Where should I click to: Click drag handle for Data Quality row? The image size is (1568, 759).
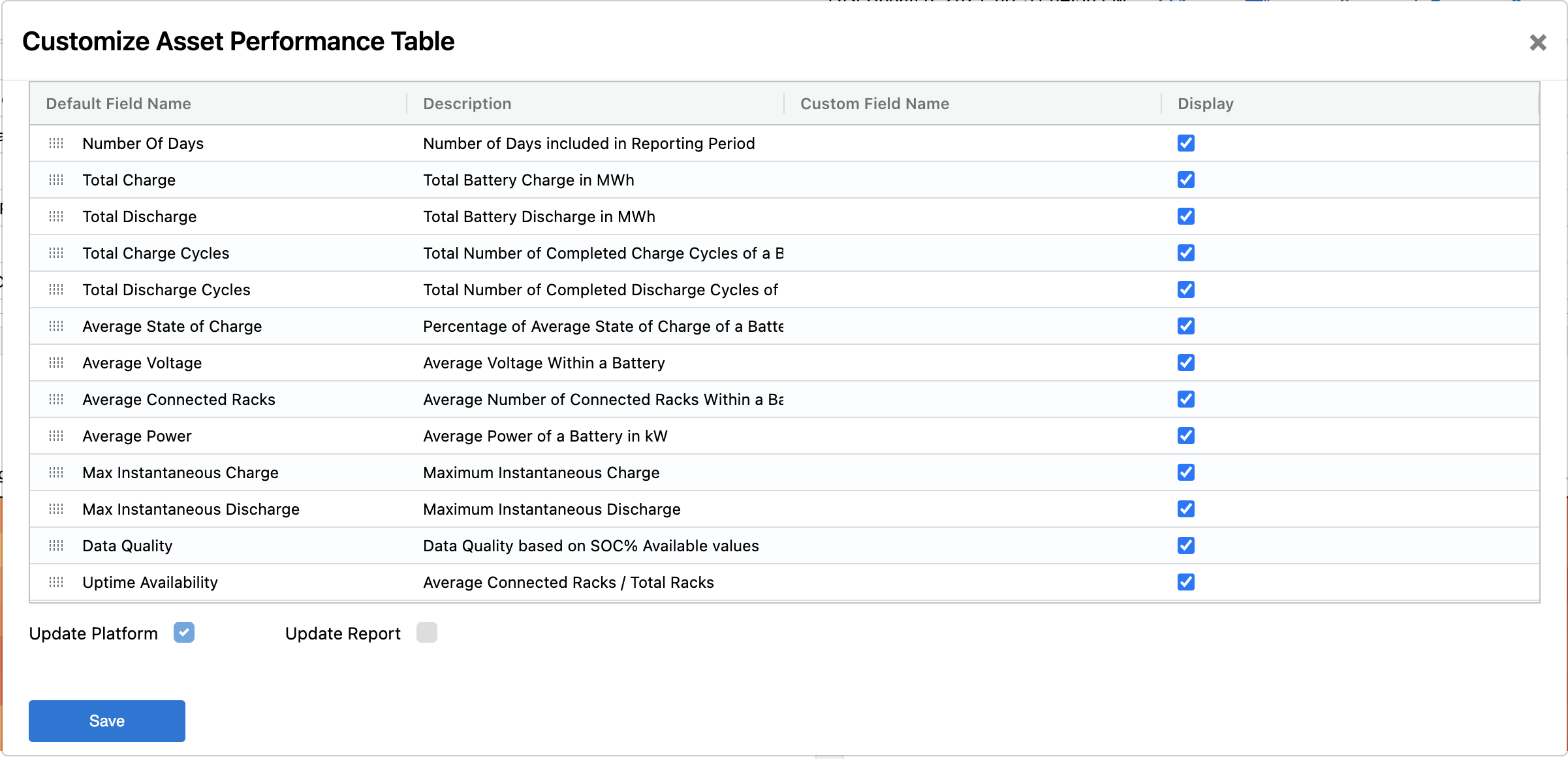click(x=56, y=545)
